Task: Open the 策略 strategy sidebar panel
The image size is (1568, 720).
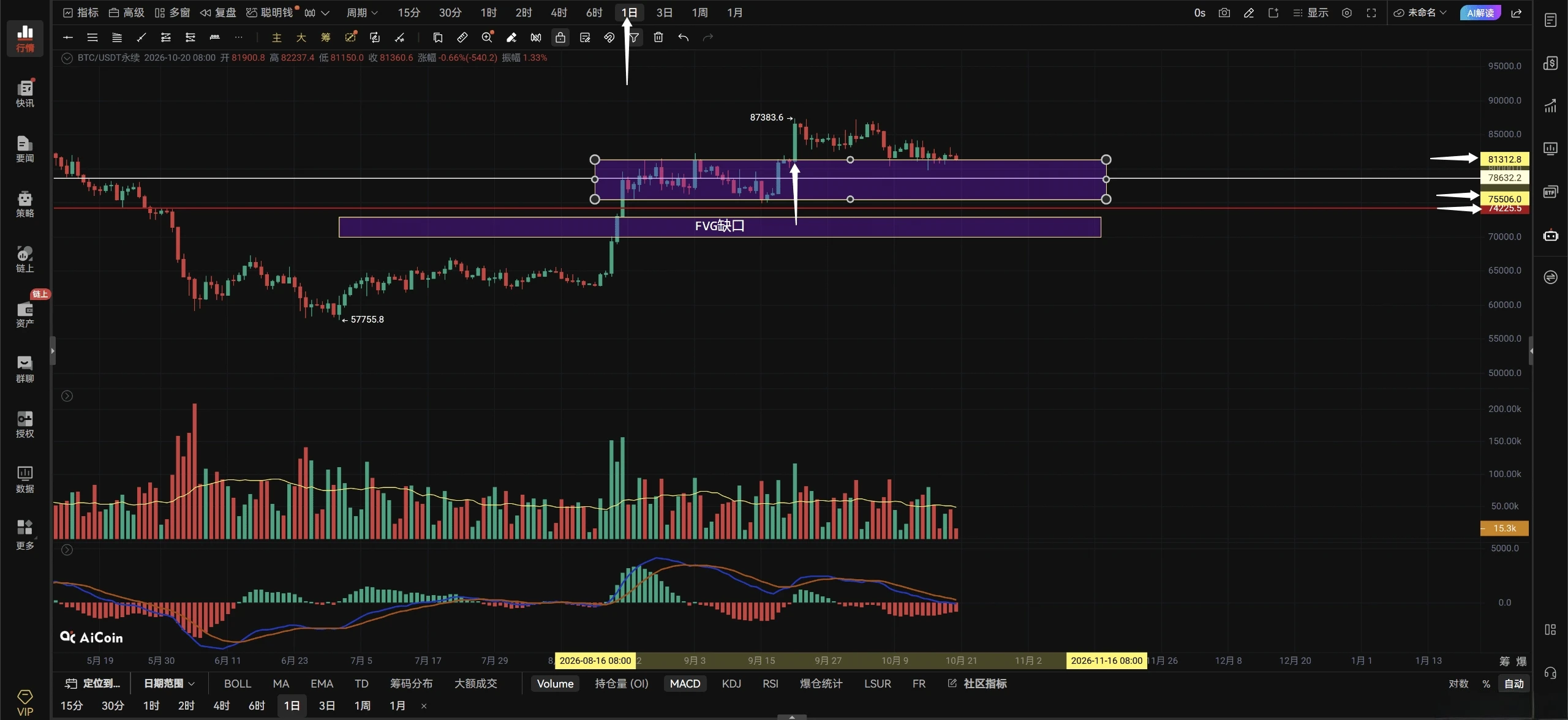Action: point(25,204)
